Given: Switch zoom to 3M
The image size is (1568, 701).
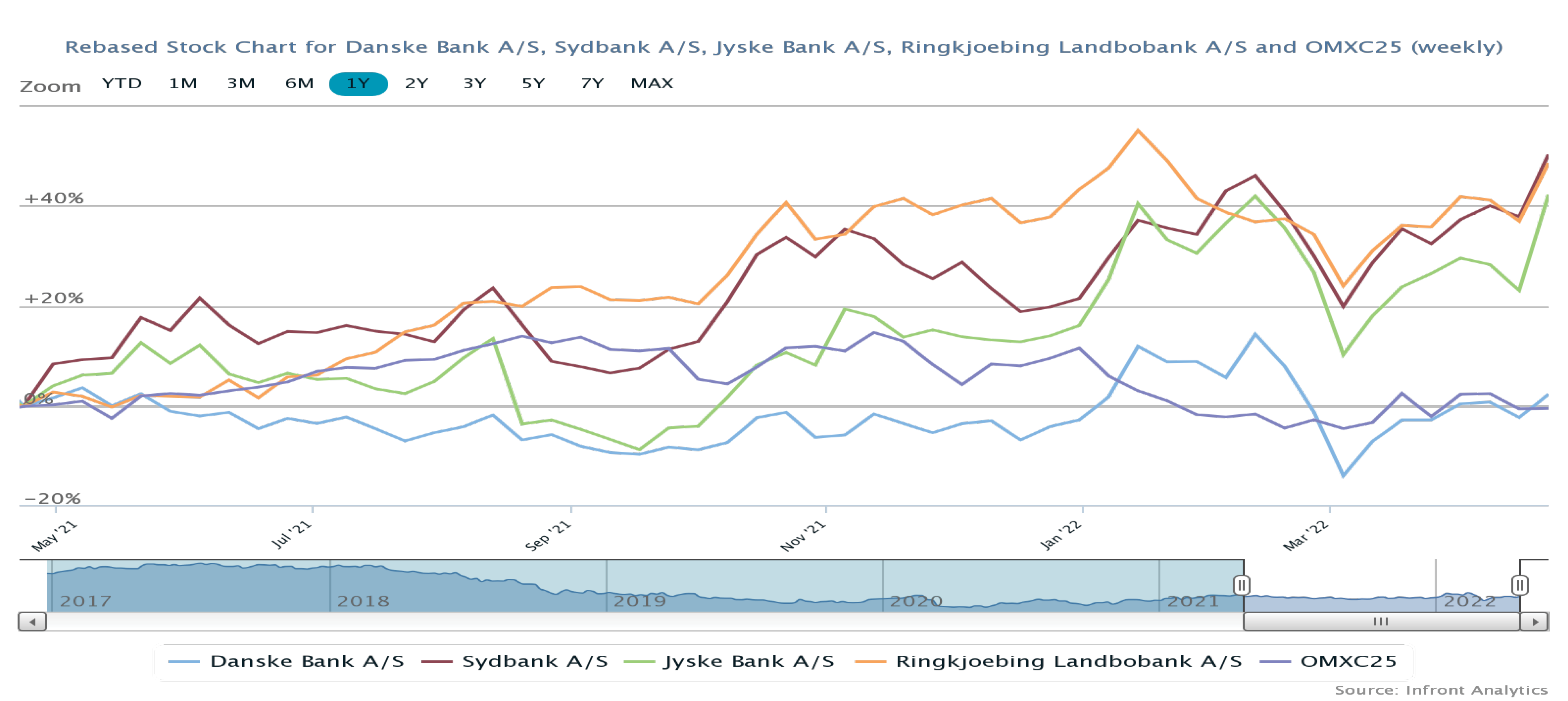Looking at the screenshot, I should [241, 84].
